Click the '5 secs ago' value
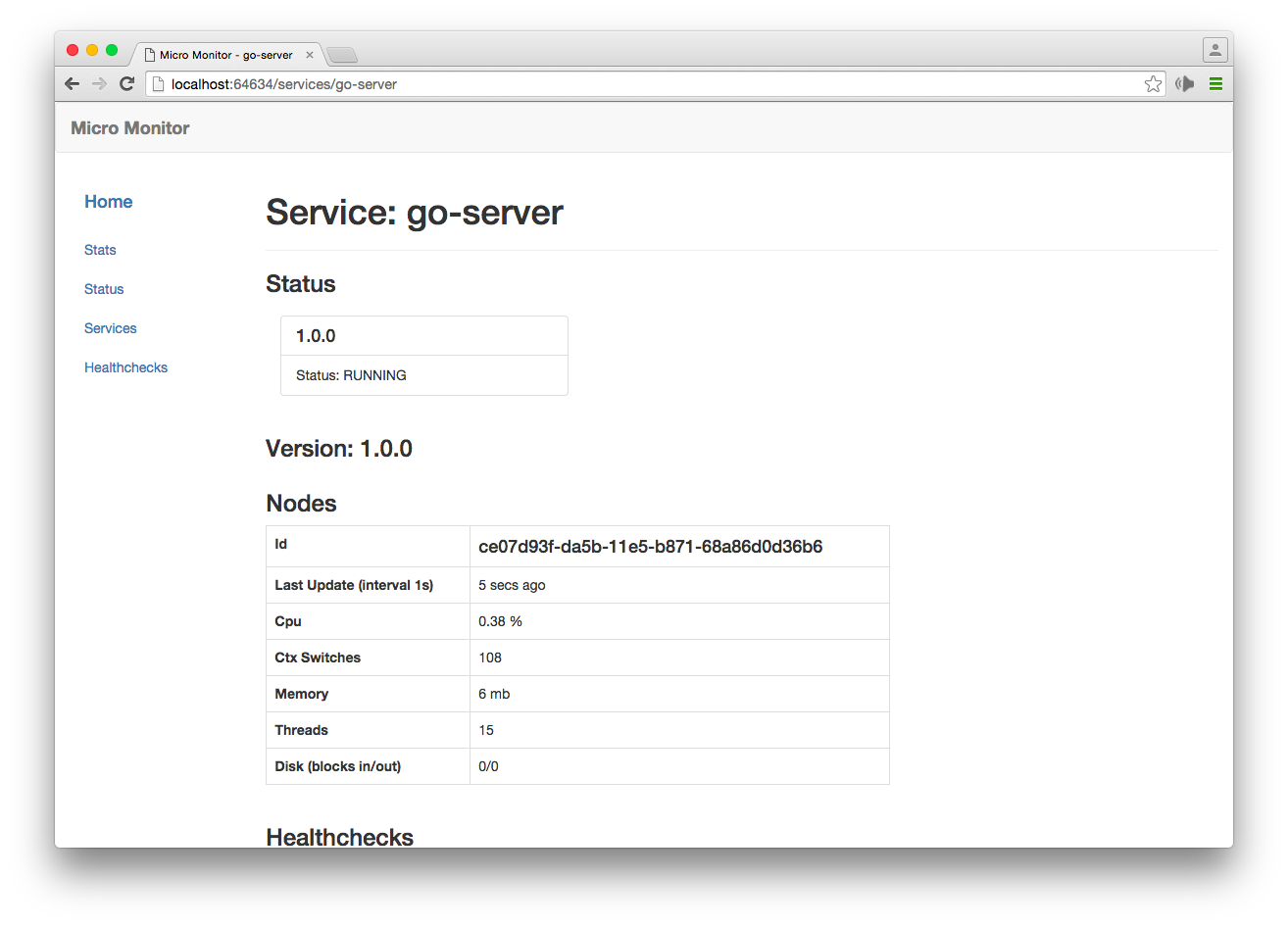The height and width of the screenshot is (926, 1288). (512, 585)
